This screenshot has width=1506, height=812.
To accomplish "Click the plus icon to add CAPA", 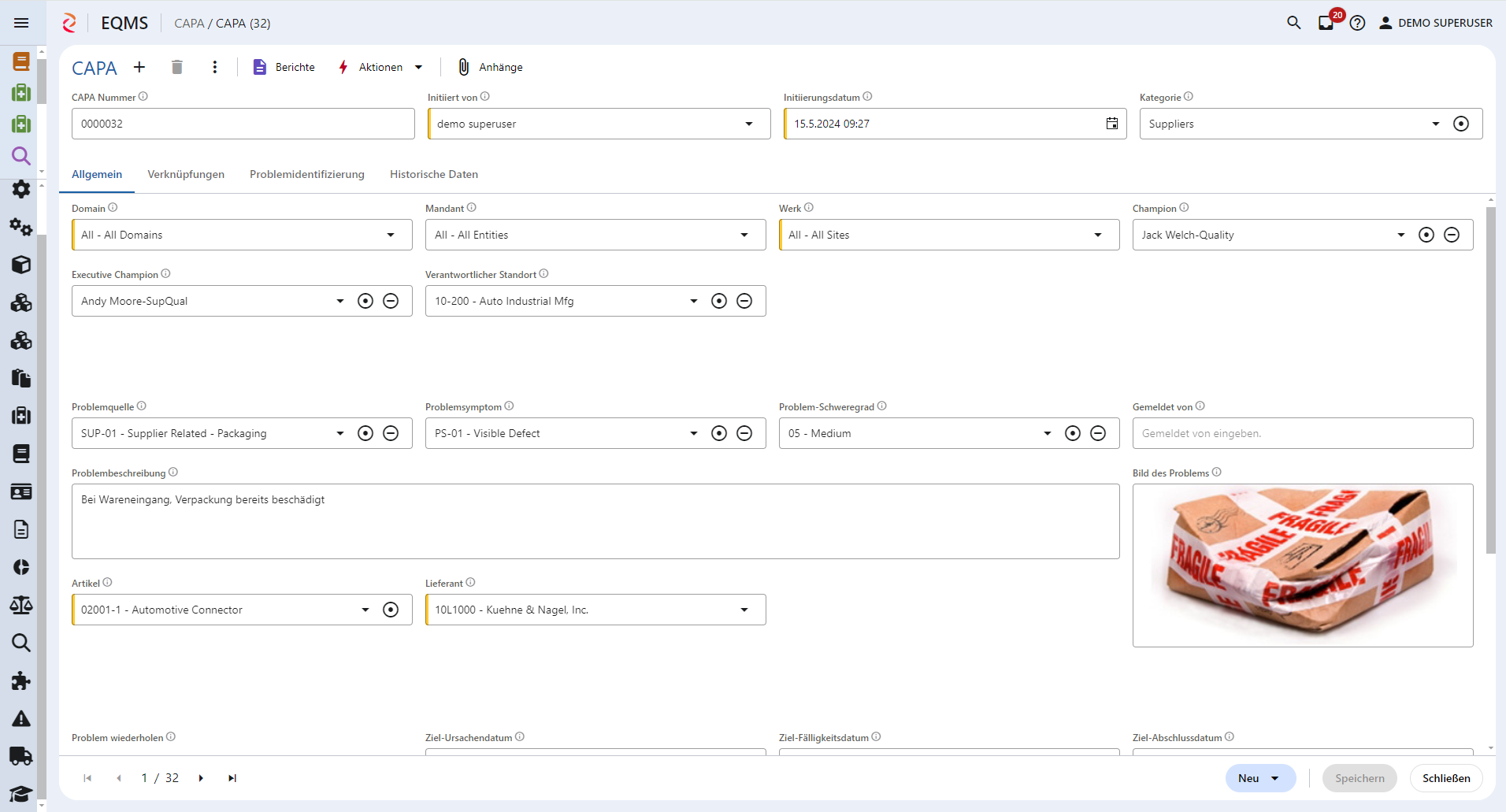I will [x=139, y=67].
